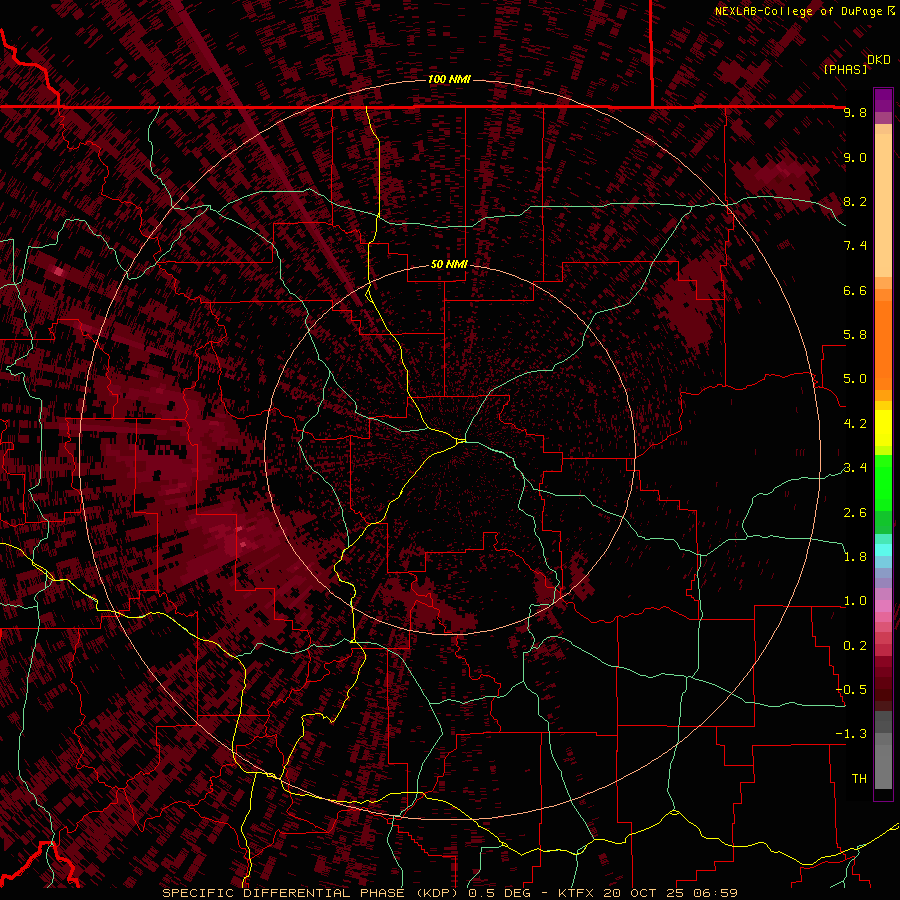900x900 pixels.
Task: Click the TH threshold label on scale
Action: click(859, 779)
